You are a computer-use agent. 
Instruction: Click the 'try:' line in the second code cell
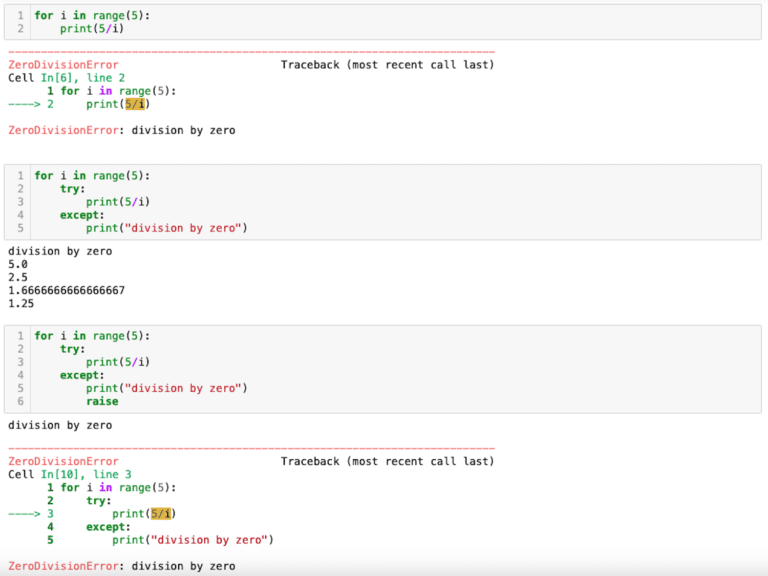[x=72, y=189]
